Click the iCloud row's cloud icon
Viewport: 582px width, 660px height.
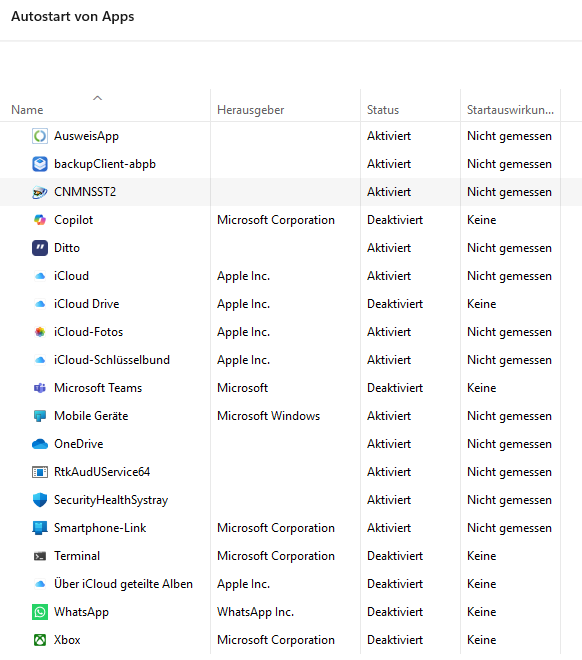[40, 276]
